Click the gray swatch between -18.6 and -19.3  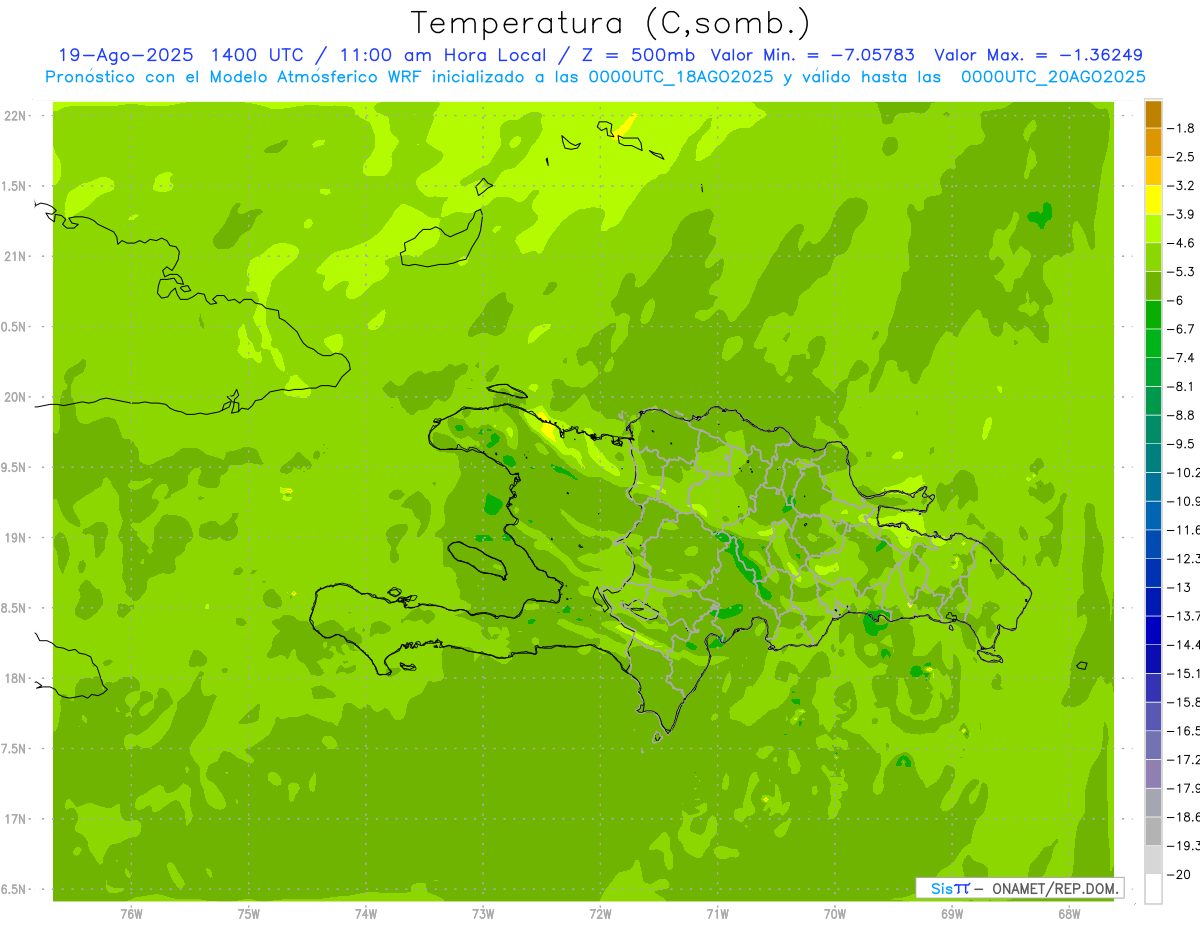click(1153, 831)
